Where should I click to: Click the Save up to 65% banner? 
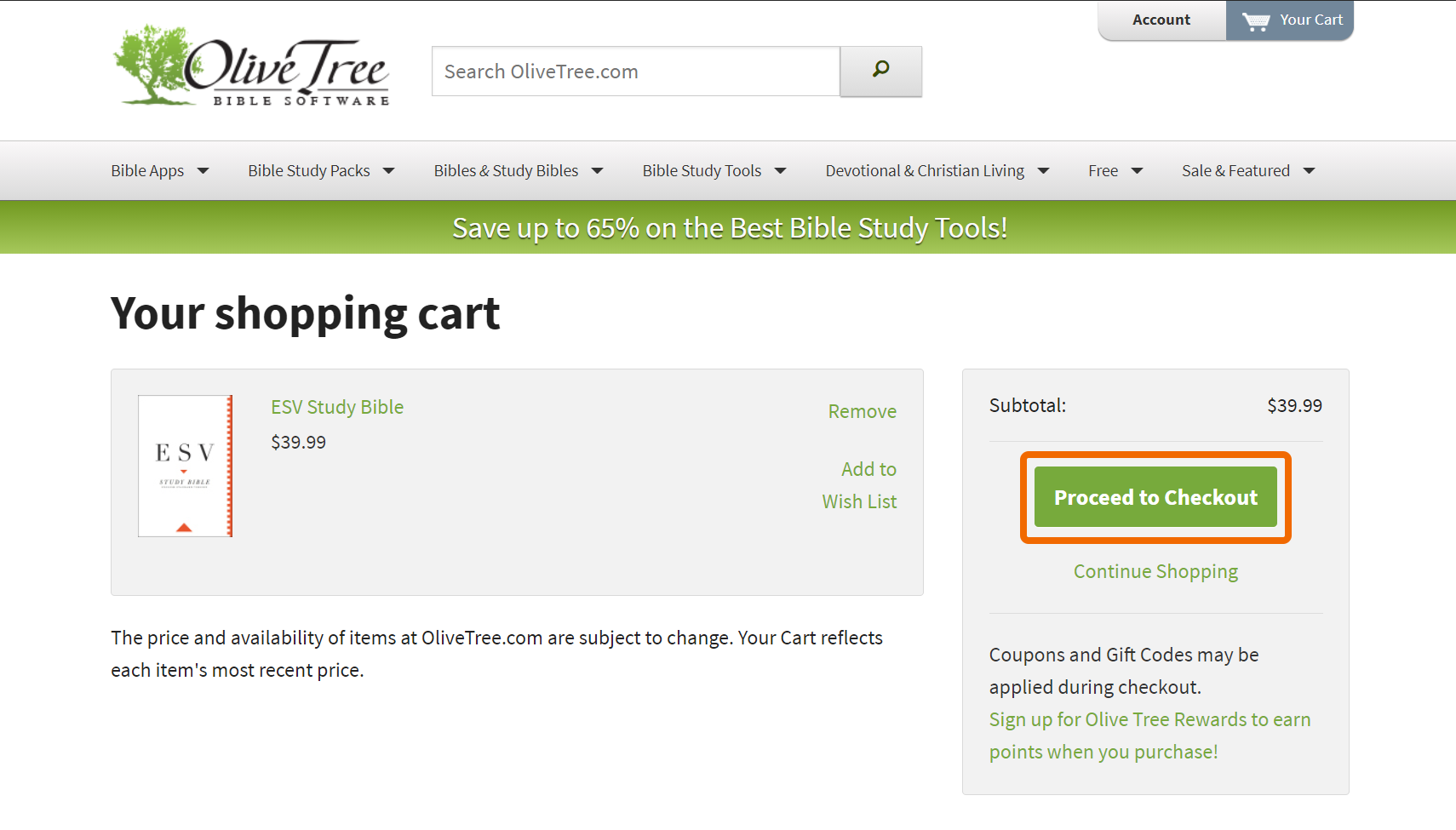[x=729, y=228]
